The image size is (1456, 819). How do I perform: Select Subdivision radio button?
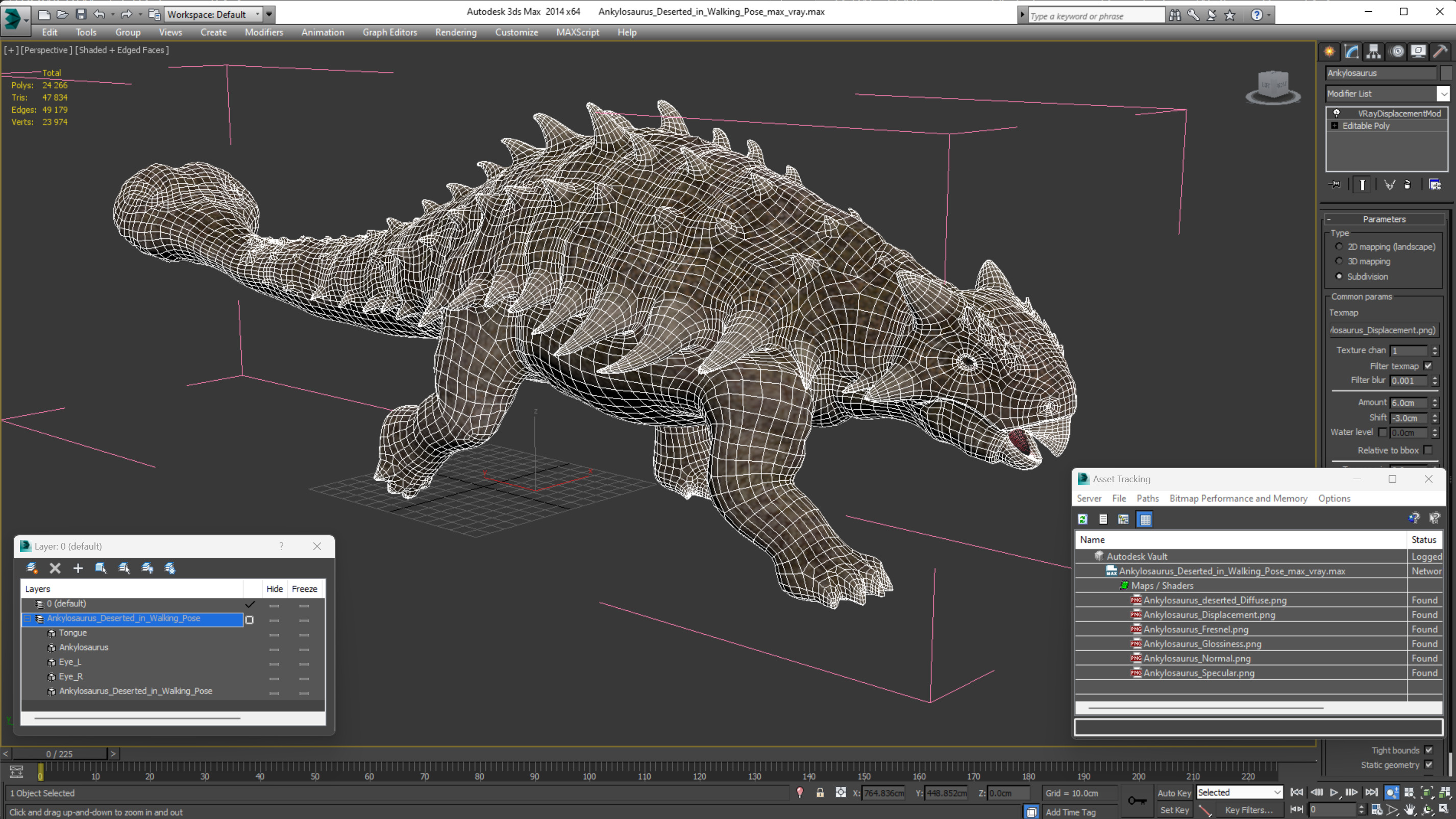point(1339,277)
